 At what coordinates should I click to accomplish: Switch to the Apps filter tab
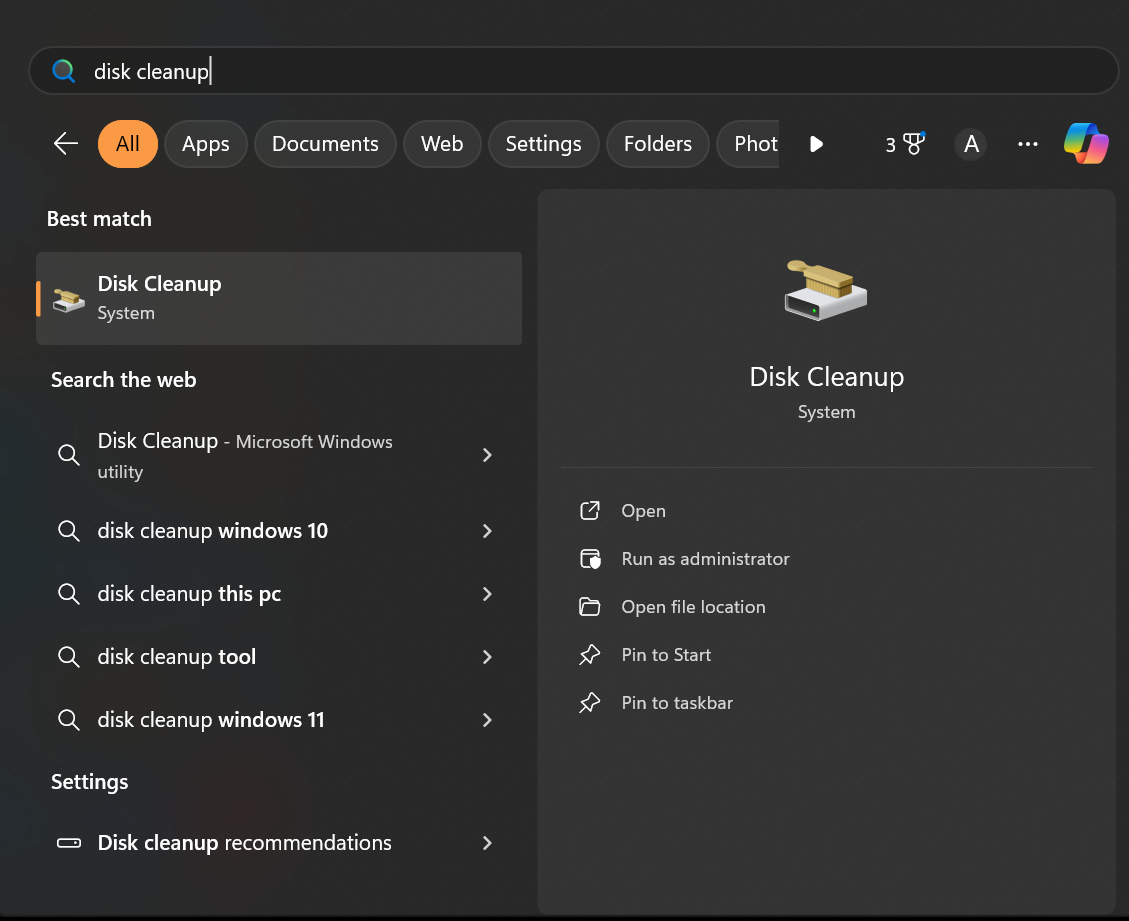pyautogui.click(x=205, y=144)
